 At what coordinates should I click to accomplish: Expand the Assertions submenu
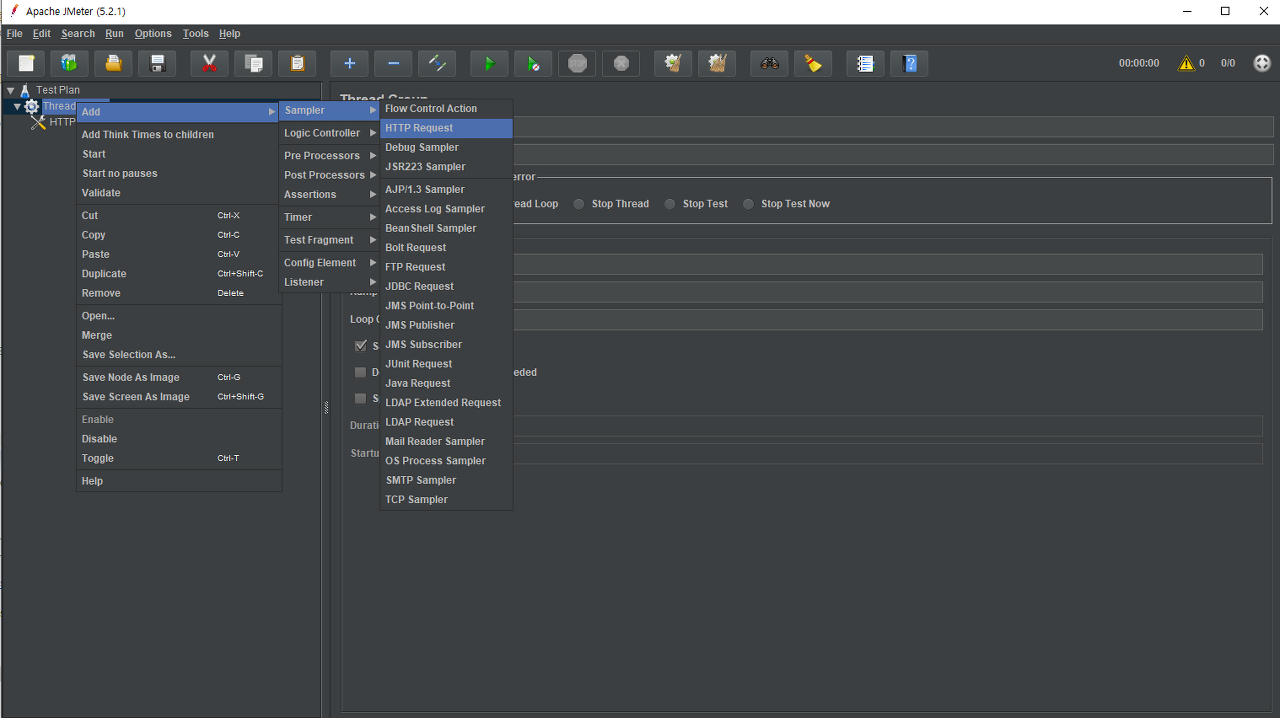[329, 195]
